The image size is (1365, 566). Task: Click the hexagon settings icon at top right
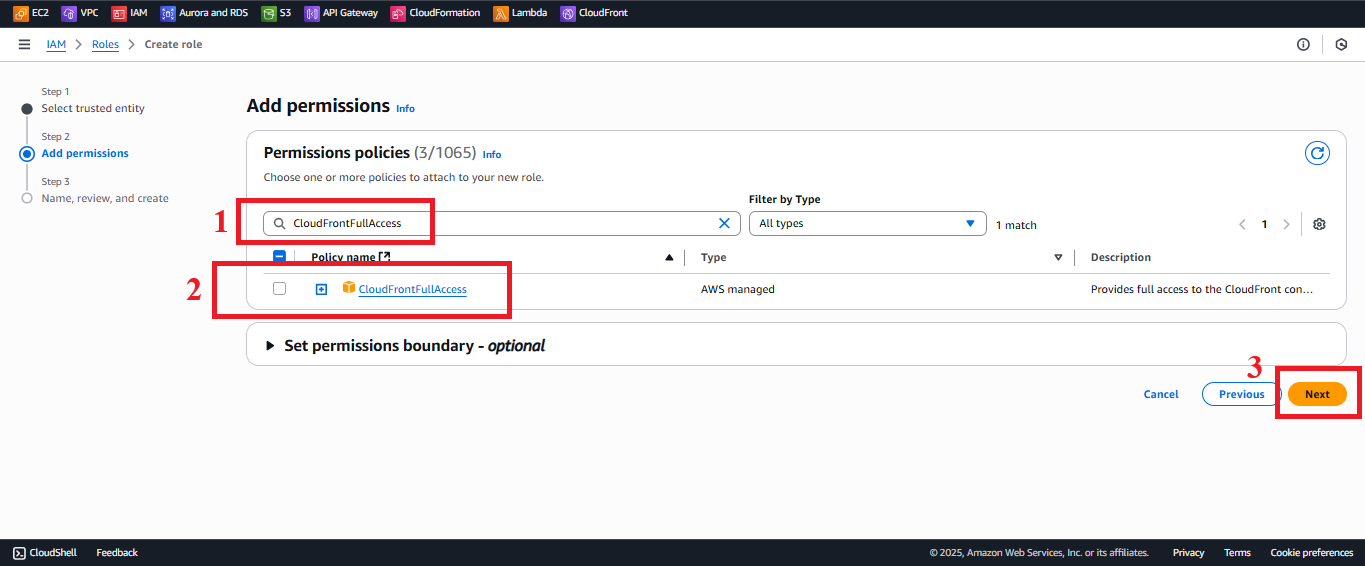coord(1342,44)
